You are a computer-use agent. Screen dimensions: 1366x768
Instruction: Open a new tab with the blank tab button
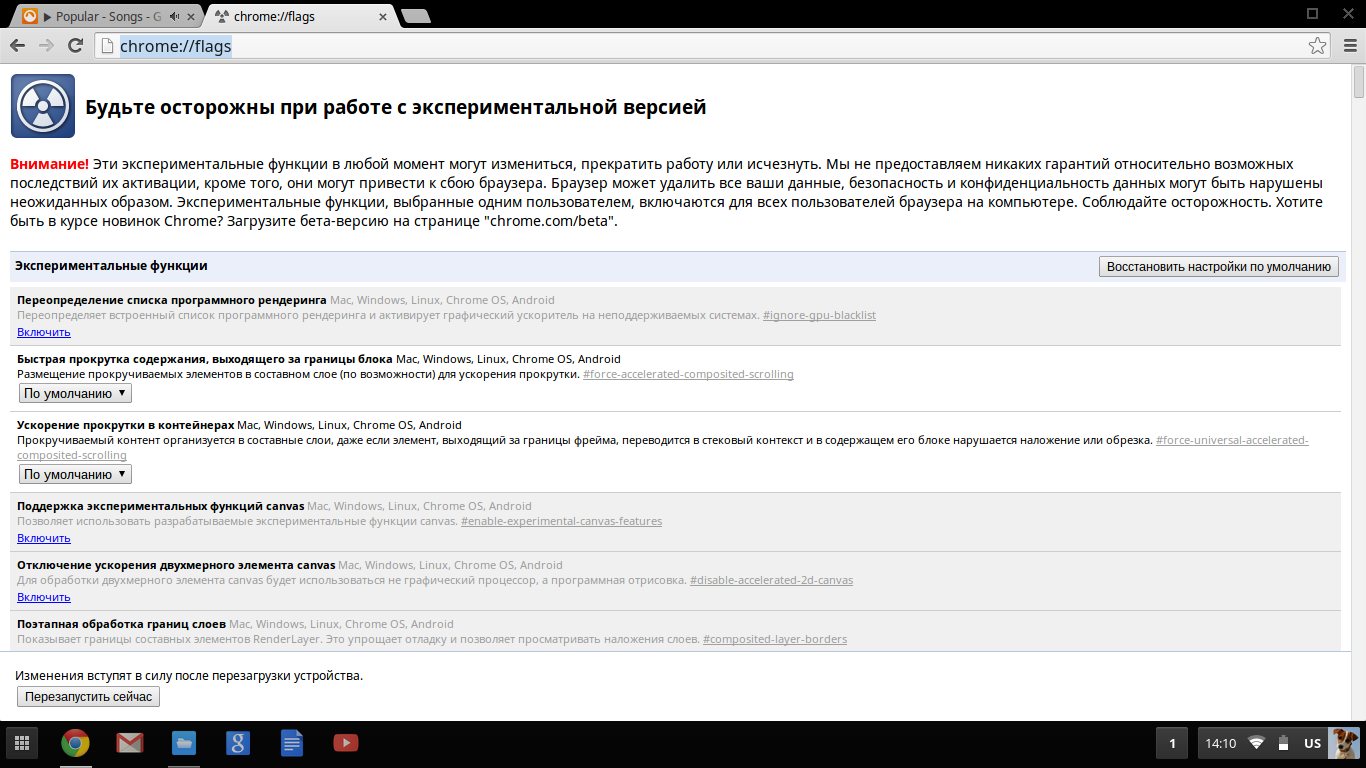pyautogui.click(x=415, y=16)
